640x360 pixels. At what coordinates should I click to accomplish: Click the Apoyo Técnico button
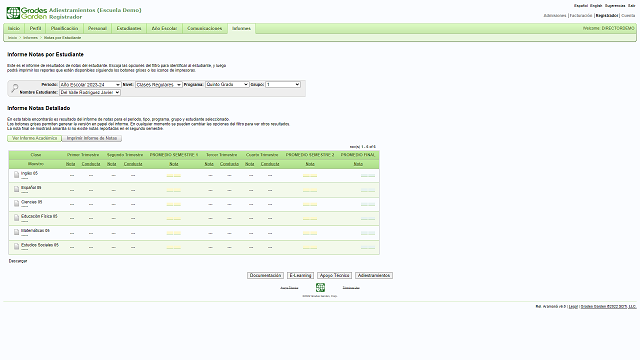(x=334, y=276)
